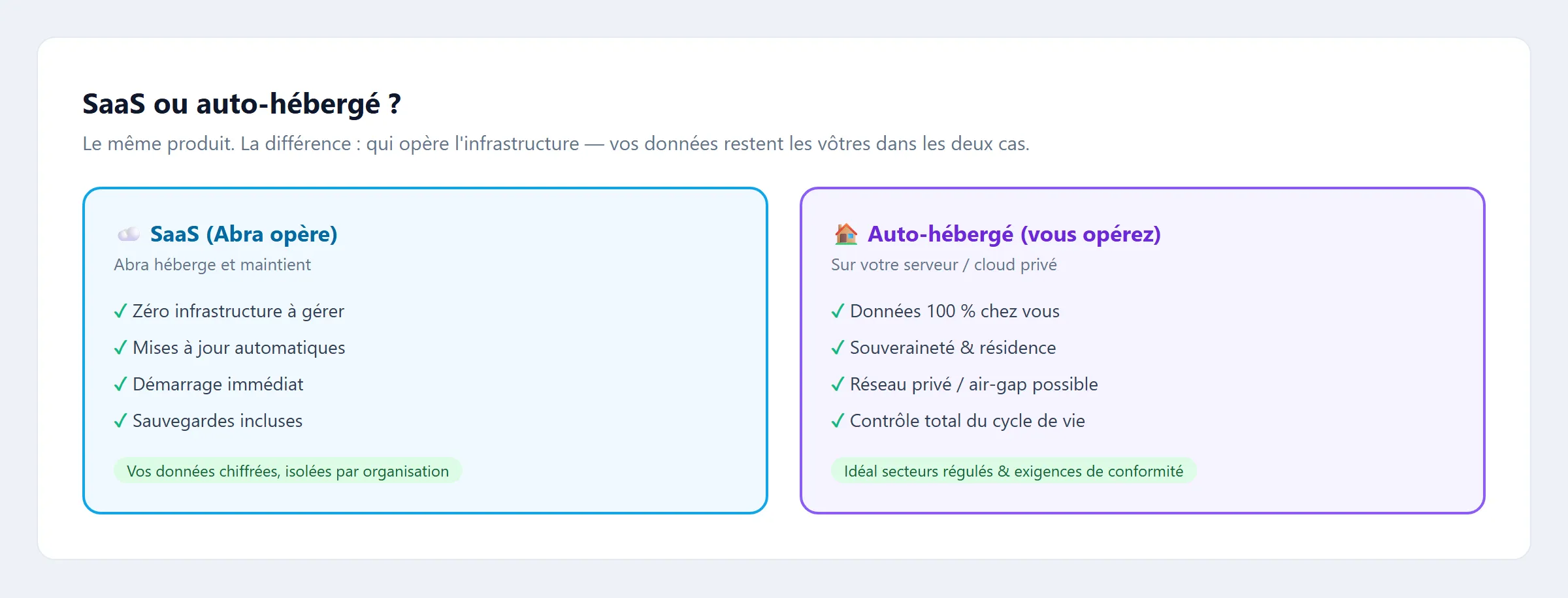Screen dimensions: 1568x598
Task: Click 'Abra héberge et maintient' text
Action: tap(212, 264)
